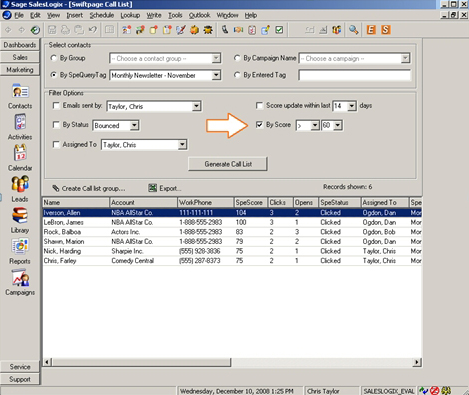Viewport: 469px width, 395px height.
Task: Click the scrollbar left arrow
Action: 48,362
